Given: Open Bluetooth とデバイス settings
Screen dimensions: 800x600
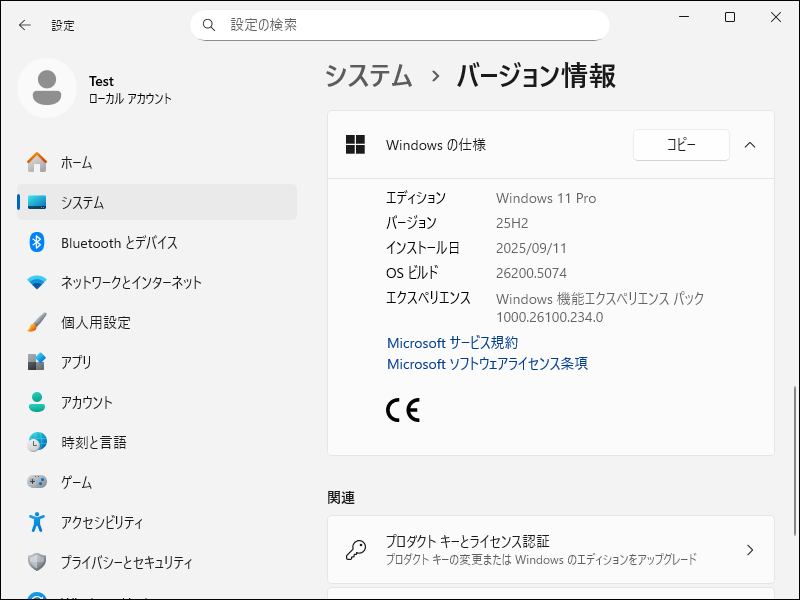Looking at the screenshot, I should tap(157, 242).
